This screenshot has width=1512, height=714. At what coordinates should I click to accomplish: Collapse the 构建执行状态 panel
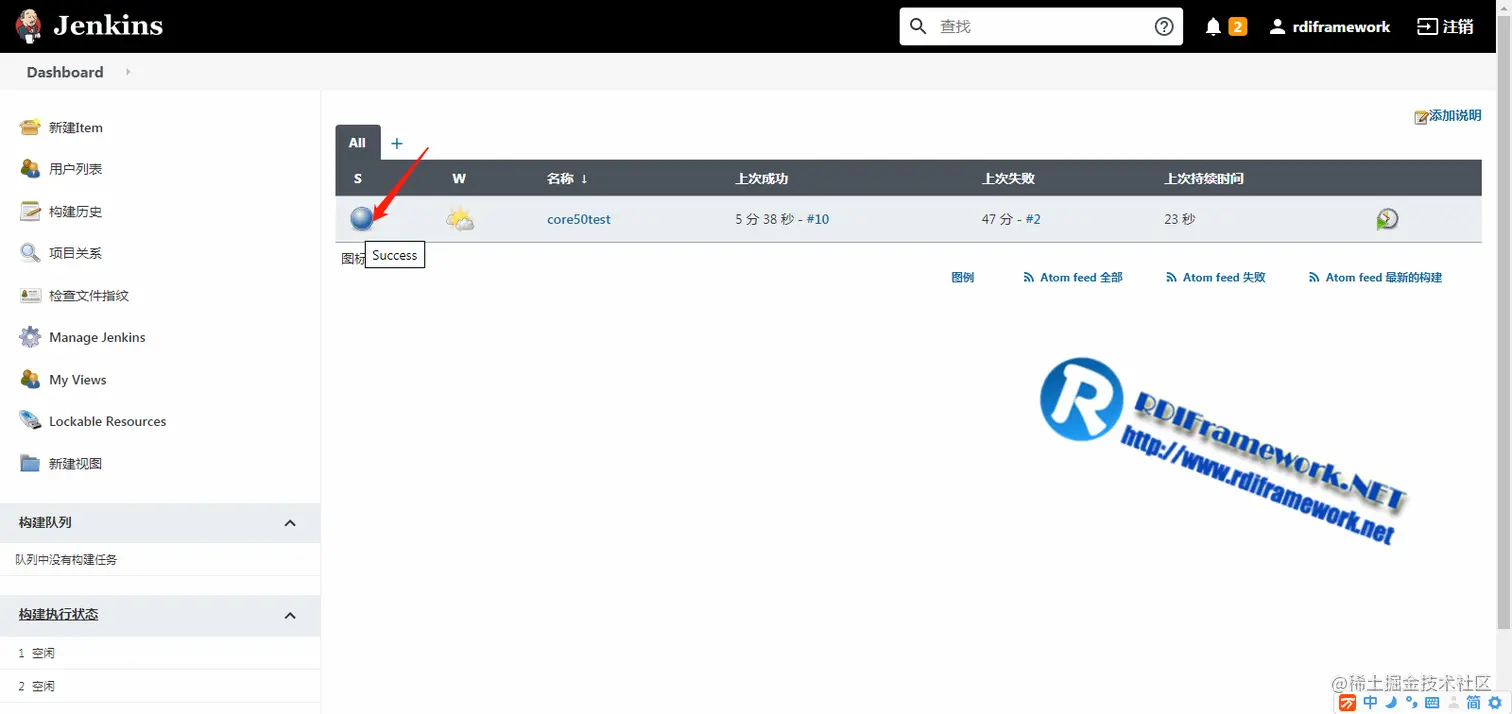(290, 615)
